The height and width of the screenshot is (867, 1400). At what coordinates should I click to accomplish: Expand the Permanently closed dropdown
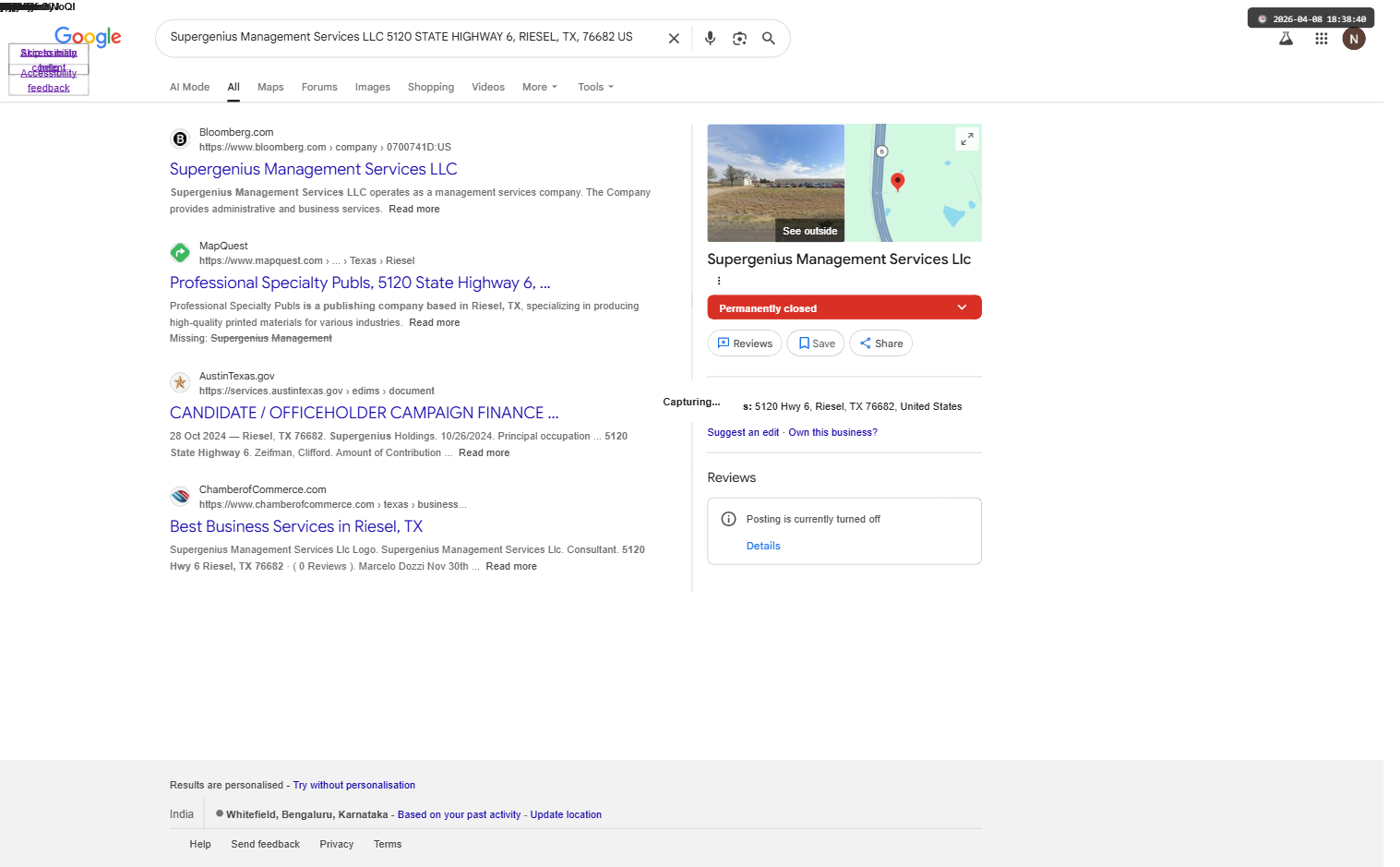coord(844,307)
